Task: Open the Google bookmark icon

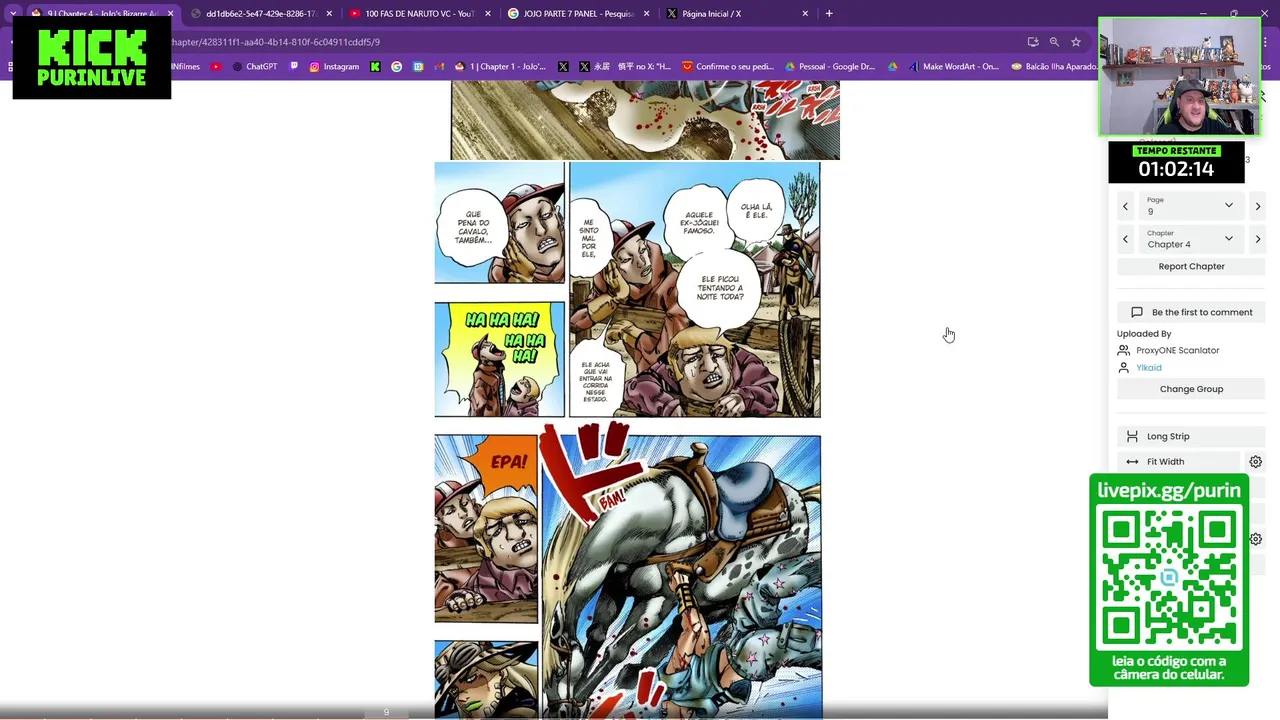Action: point(397,67)
